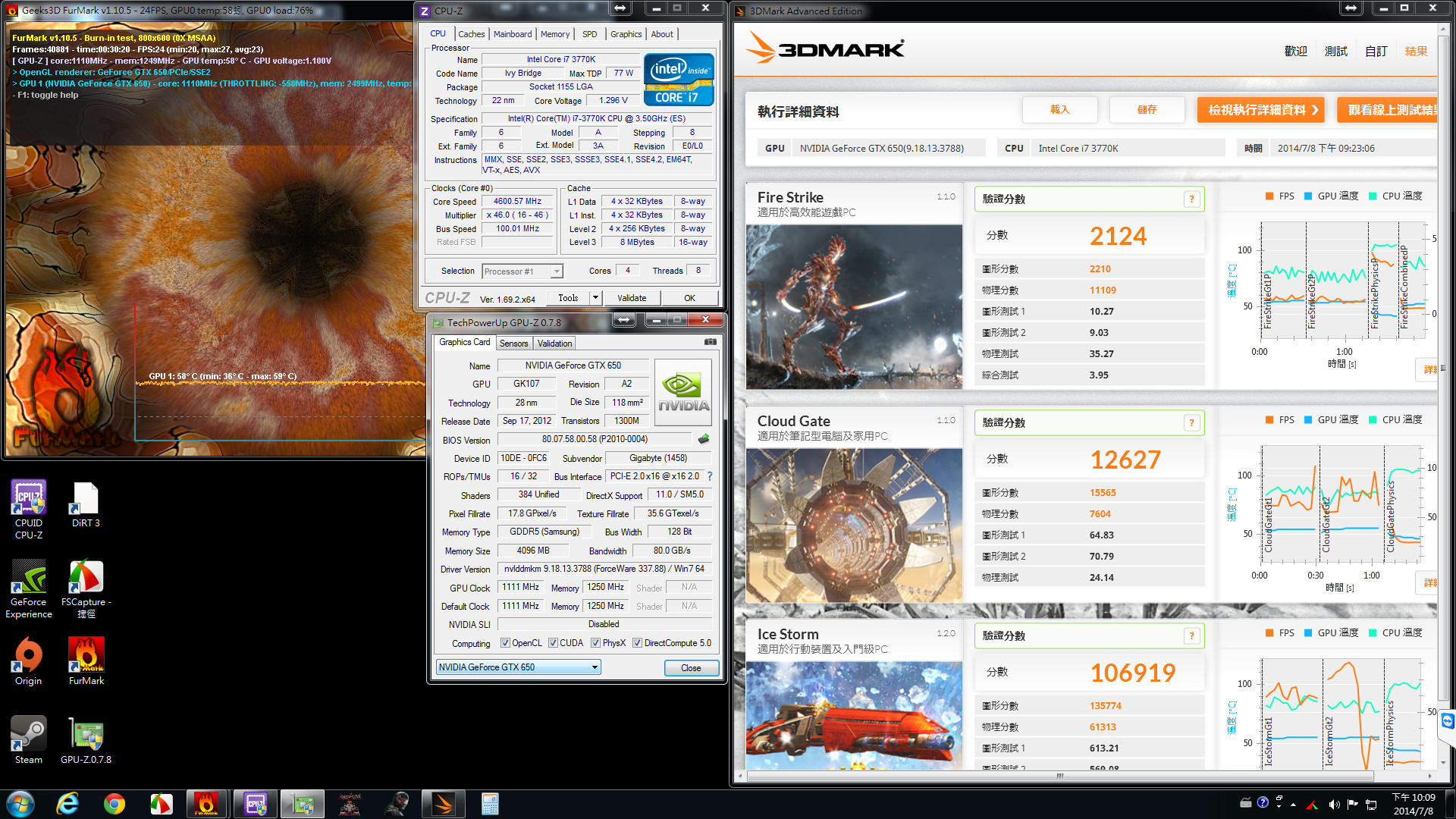Switch to the SPD tab in CPU-Z
This screenshot has height=819, width=1456.
click(x=590, y=34)
